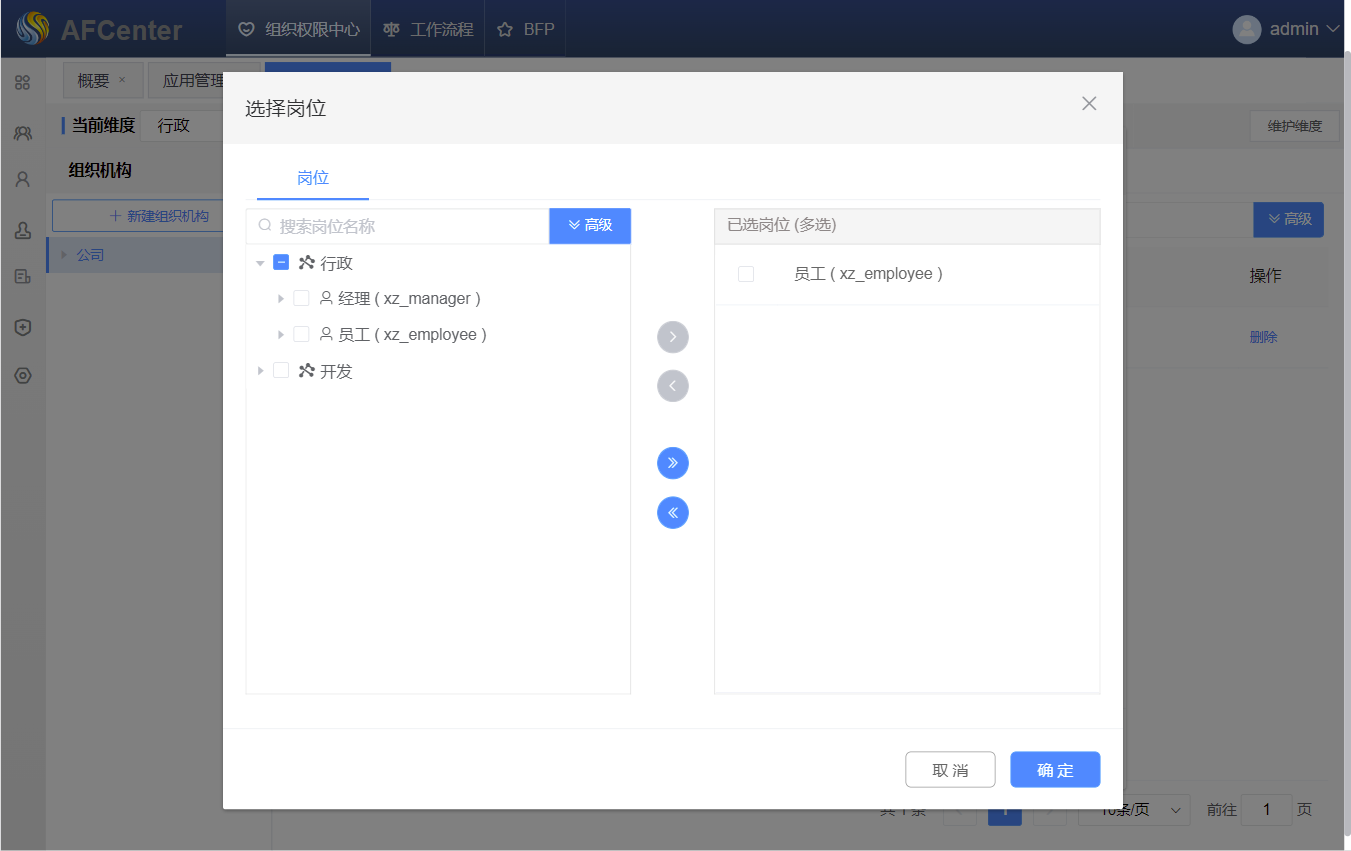Image resolution: width=1351 pixels, height=851 pixels.
Task: Expand the 开发 tree node
Action: point(260,371)
